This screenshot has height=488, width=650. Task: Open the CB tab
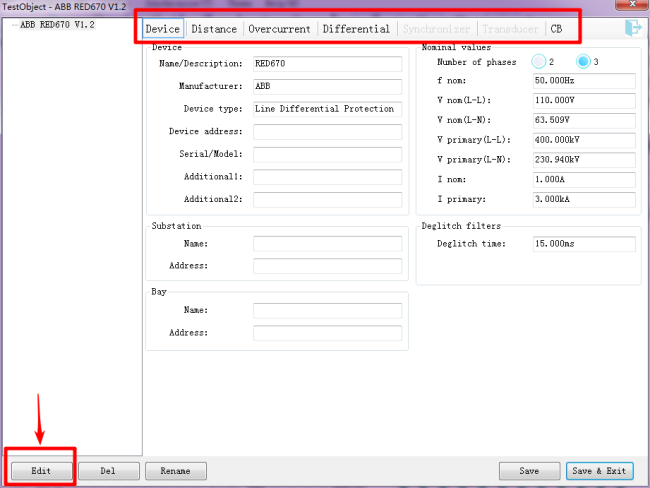click(556, 29)
